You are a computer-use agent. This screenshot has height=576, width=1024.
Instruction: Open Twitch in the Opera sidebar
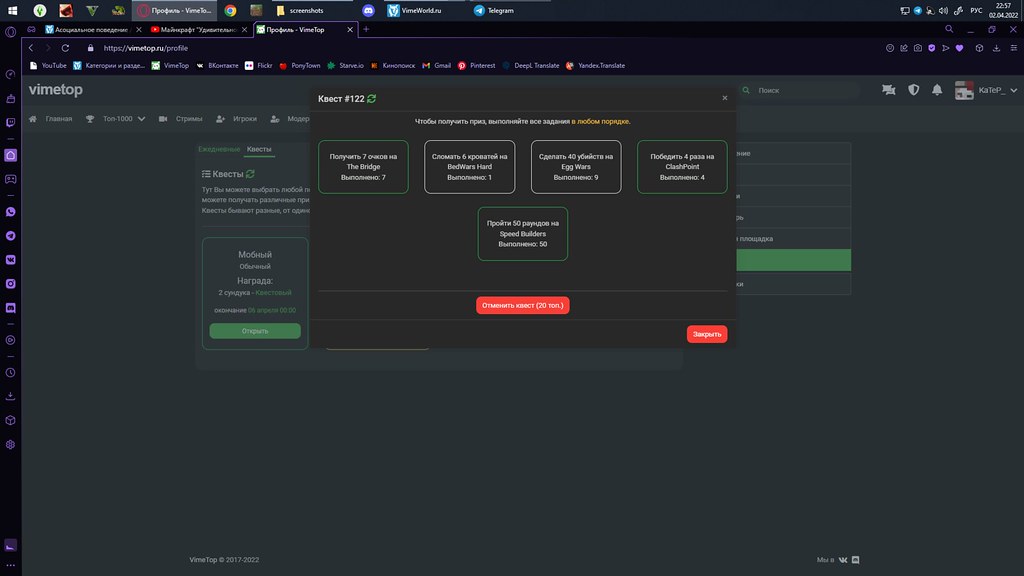(10, 123)
